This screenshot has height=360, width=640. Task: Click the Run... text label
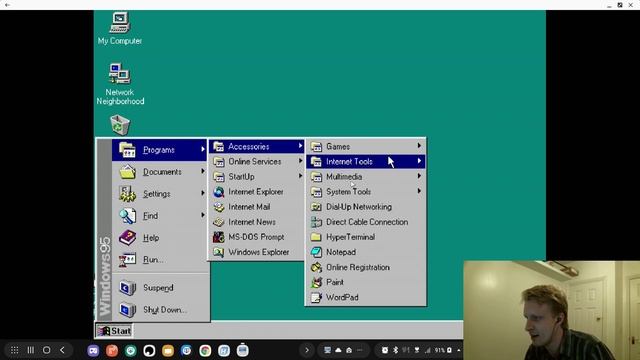tap(153, 260)
